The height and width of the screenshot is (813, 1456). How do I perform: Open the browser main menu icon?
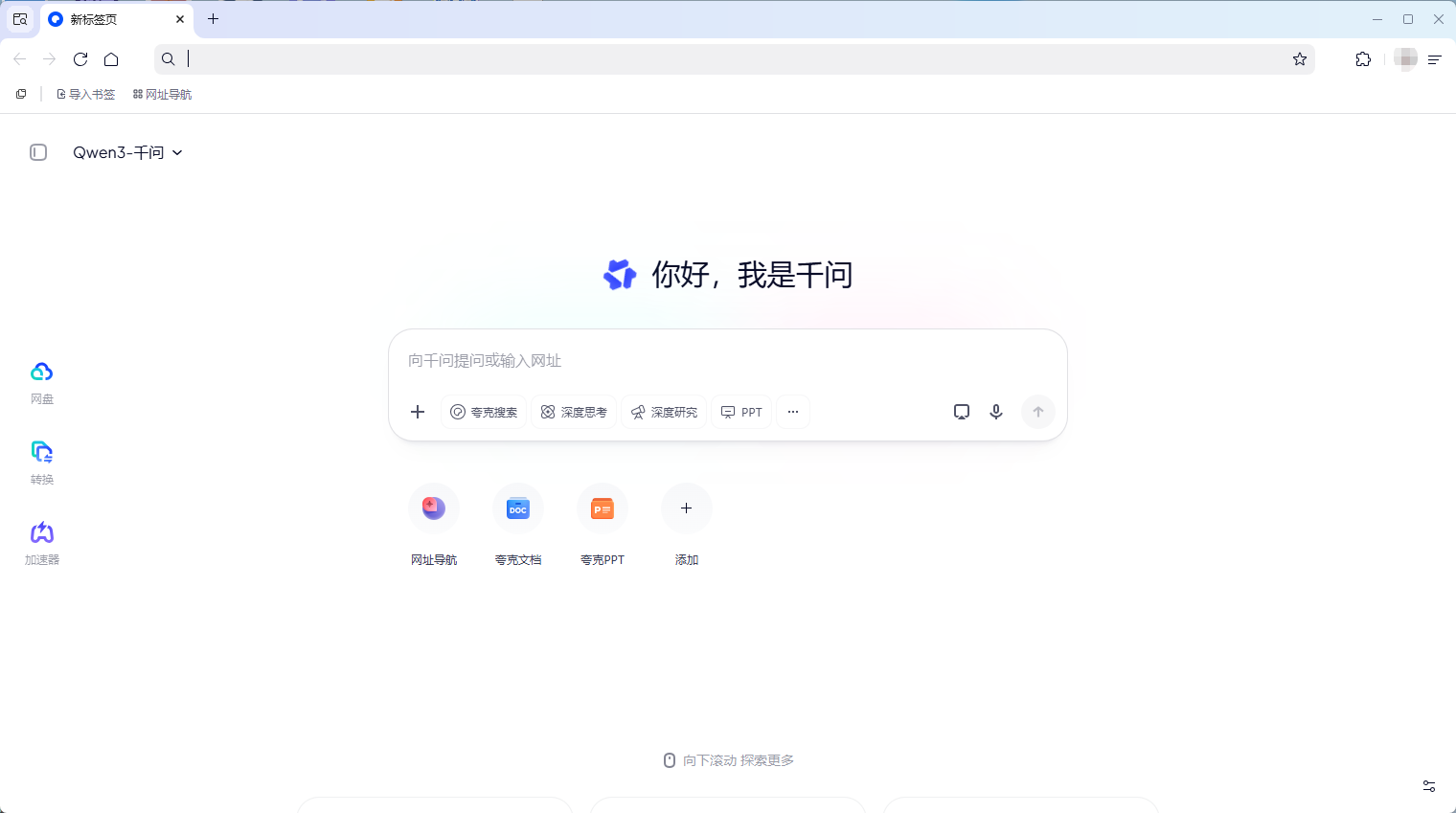pos(1435,59)
